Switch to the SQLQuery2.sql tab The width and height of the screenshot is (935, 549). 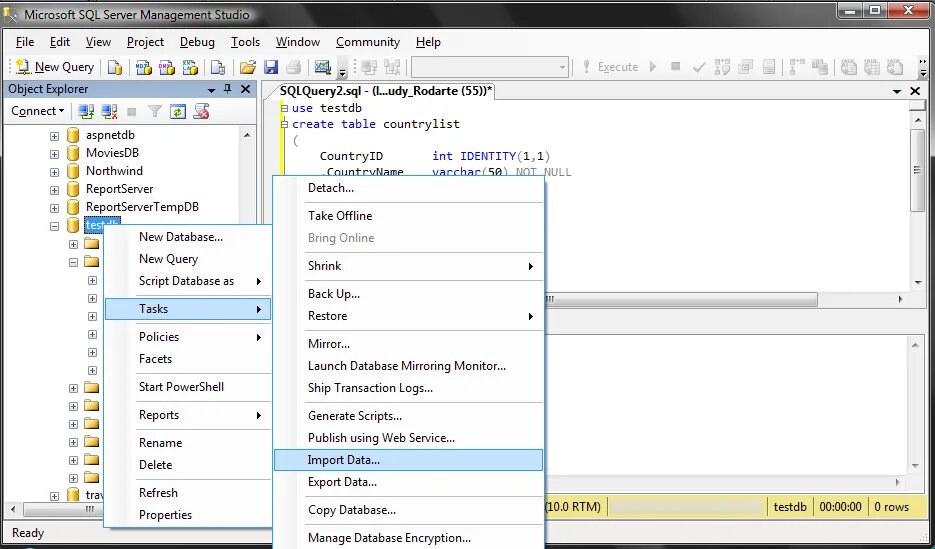click(386, 91)
